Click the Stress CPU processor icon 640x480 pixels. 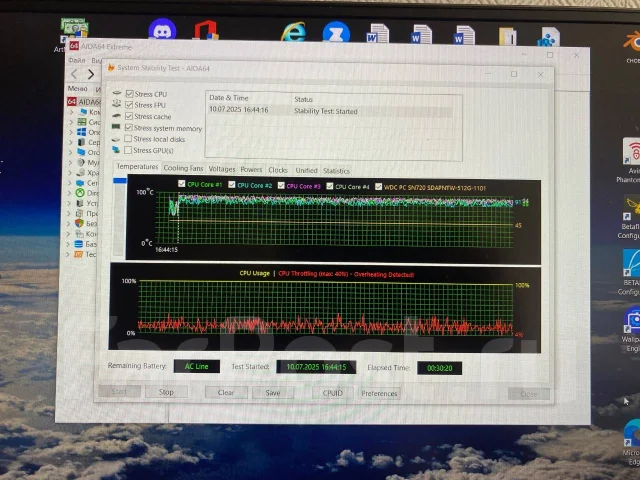[117, 93]
